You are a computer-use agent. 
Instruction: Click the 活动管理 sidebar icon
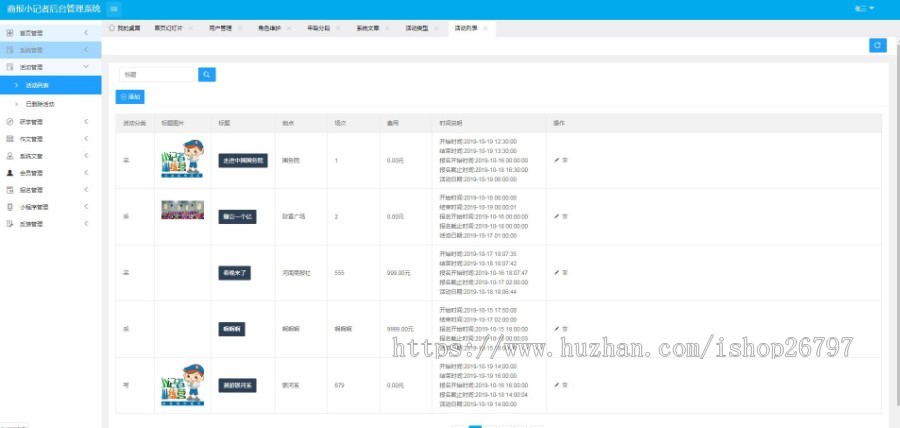click(x=10, y=67)
